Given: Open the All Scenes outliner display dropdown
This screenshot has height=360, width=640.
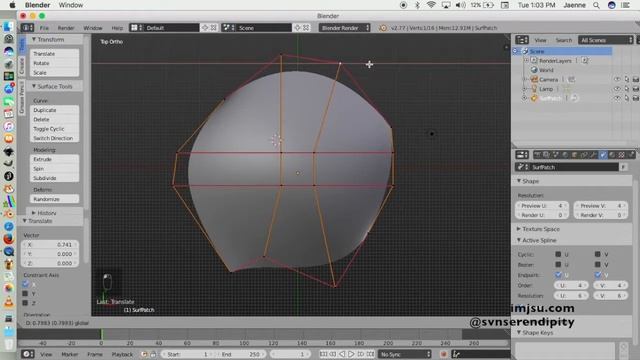Looking at the screenshot, I should (605, 40).
